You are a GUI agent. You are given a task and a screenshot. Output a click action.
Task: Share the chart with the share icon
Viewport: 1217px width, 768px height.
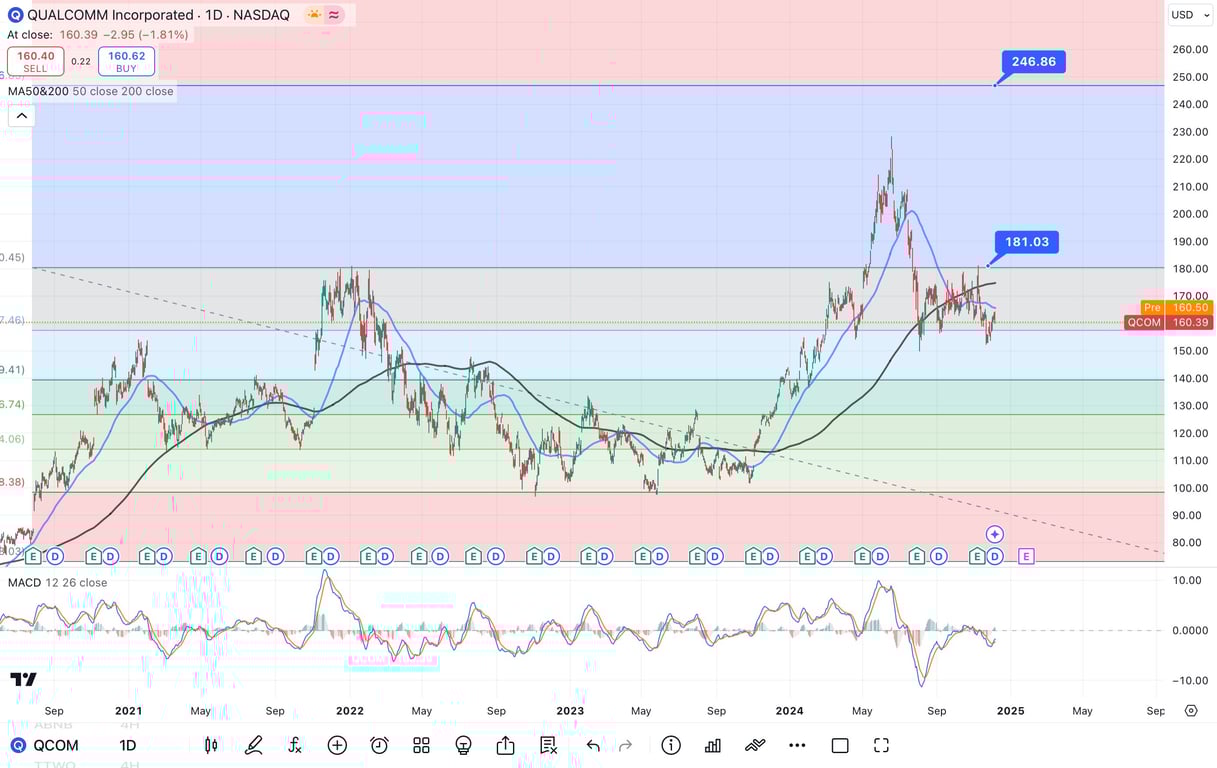(x=505, y=745)
